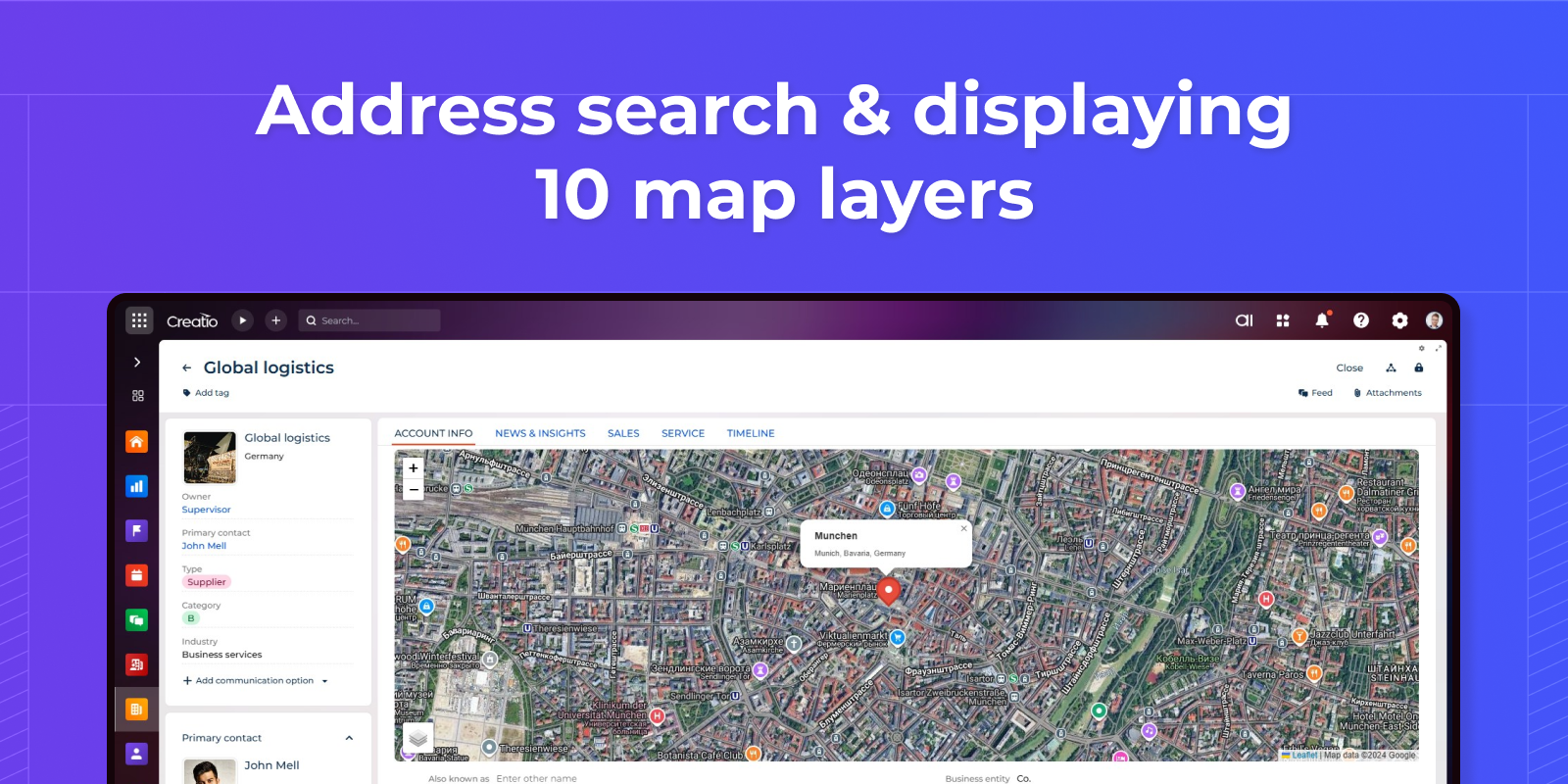Click the Creatio AI icon
This screenshot has width=1568, height=784.
(1244, 320)
